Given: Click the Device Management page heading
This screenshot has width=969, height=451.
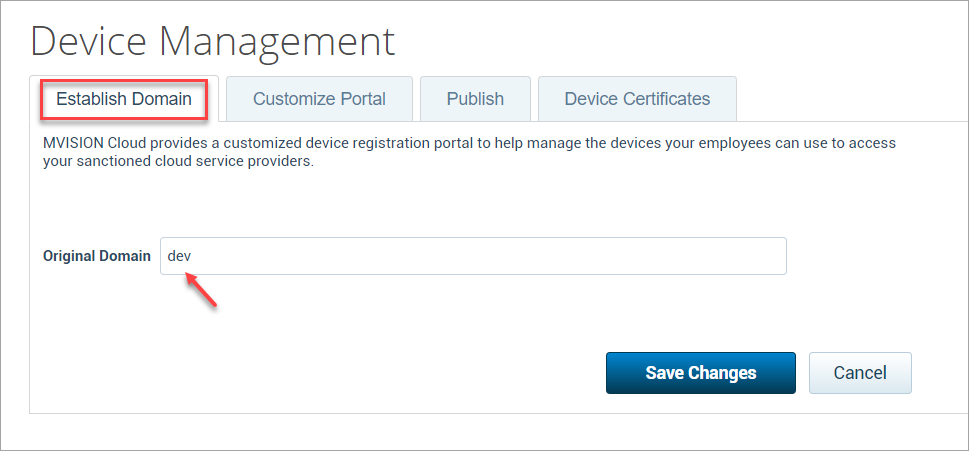Looking at the screenshot, I should click(x=213, y=41).
